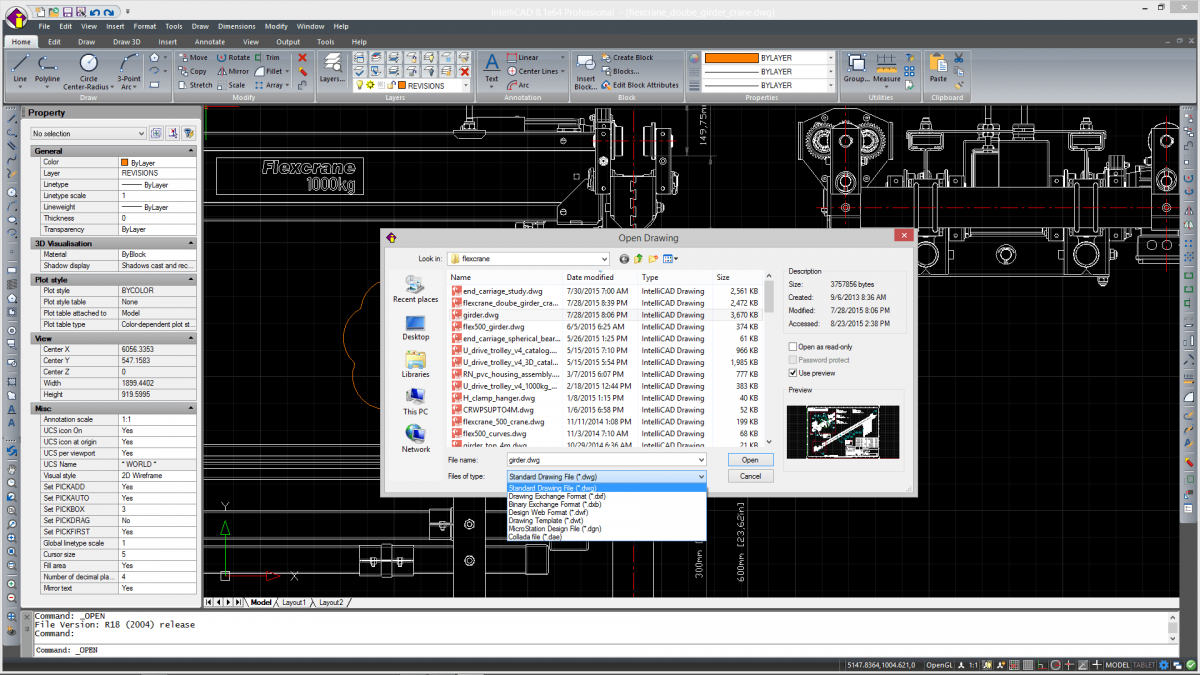Image resolution: width=1200 pixels, height=675 pixels.
Task: Switch to the Layout1 tab
Action: tap(294, 602)
